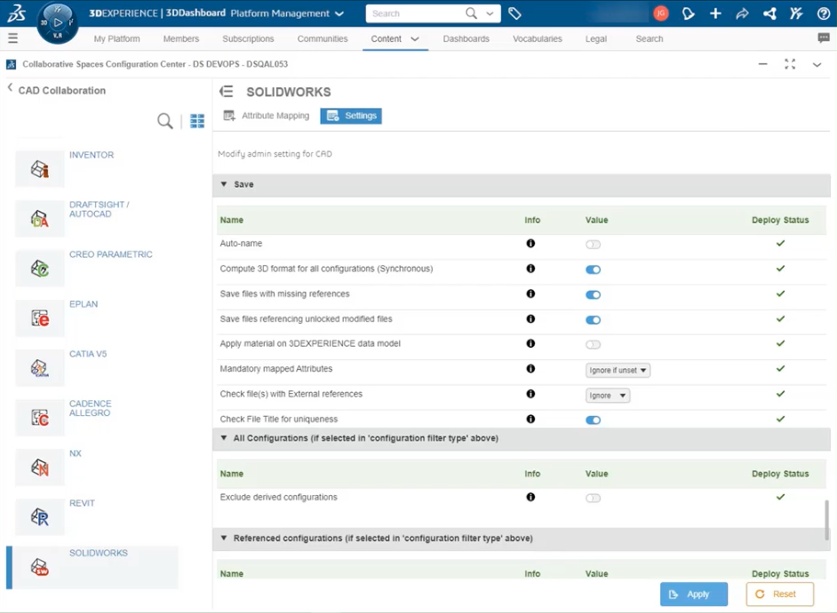837x613 pixels.
Task: Open Check file(s) with External references dropdown
Action: click(607, 396)
